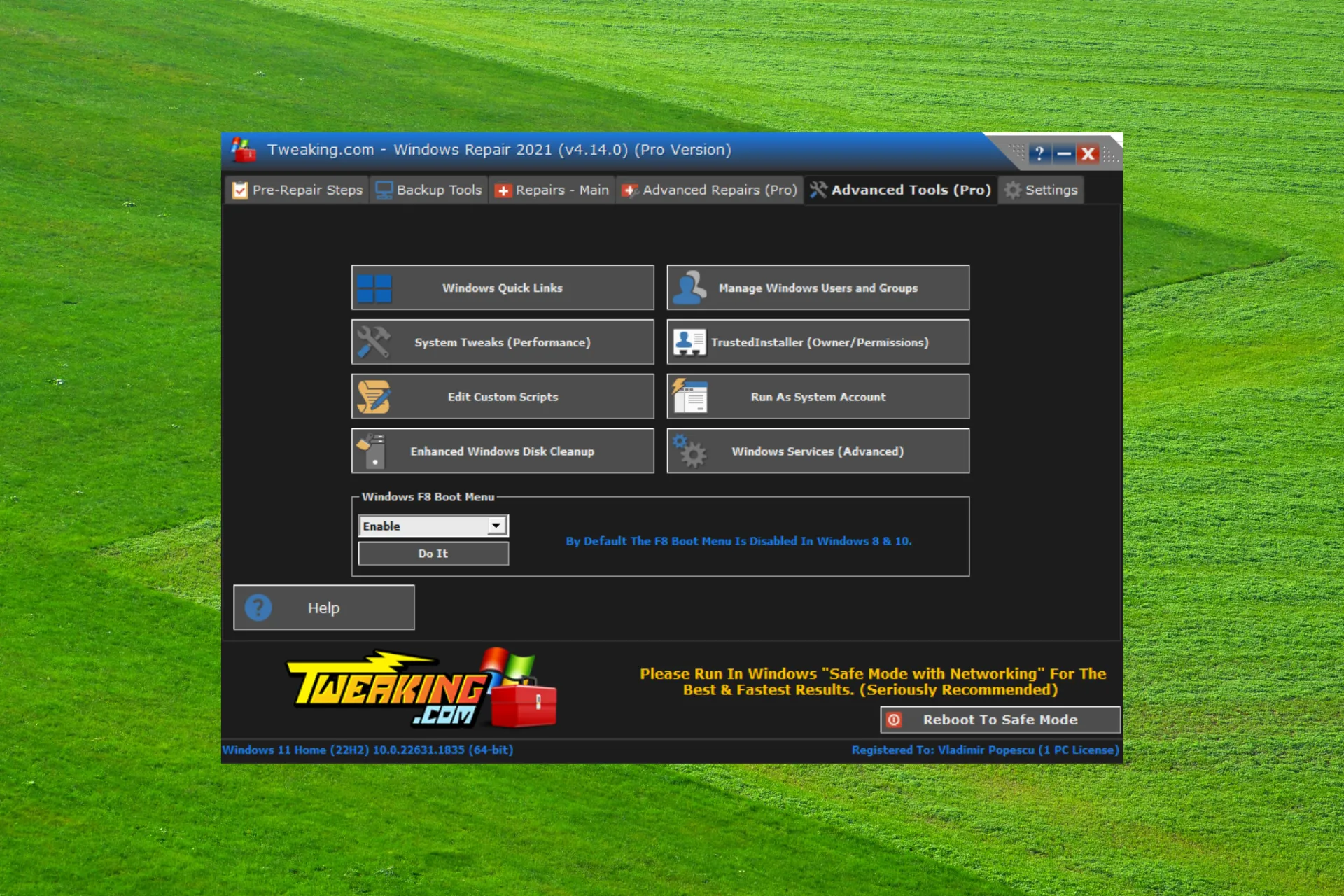Click Reboot To Safe Mode
This screenshot has width=1344, height=896.
click(x=1000, y=720)
